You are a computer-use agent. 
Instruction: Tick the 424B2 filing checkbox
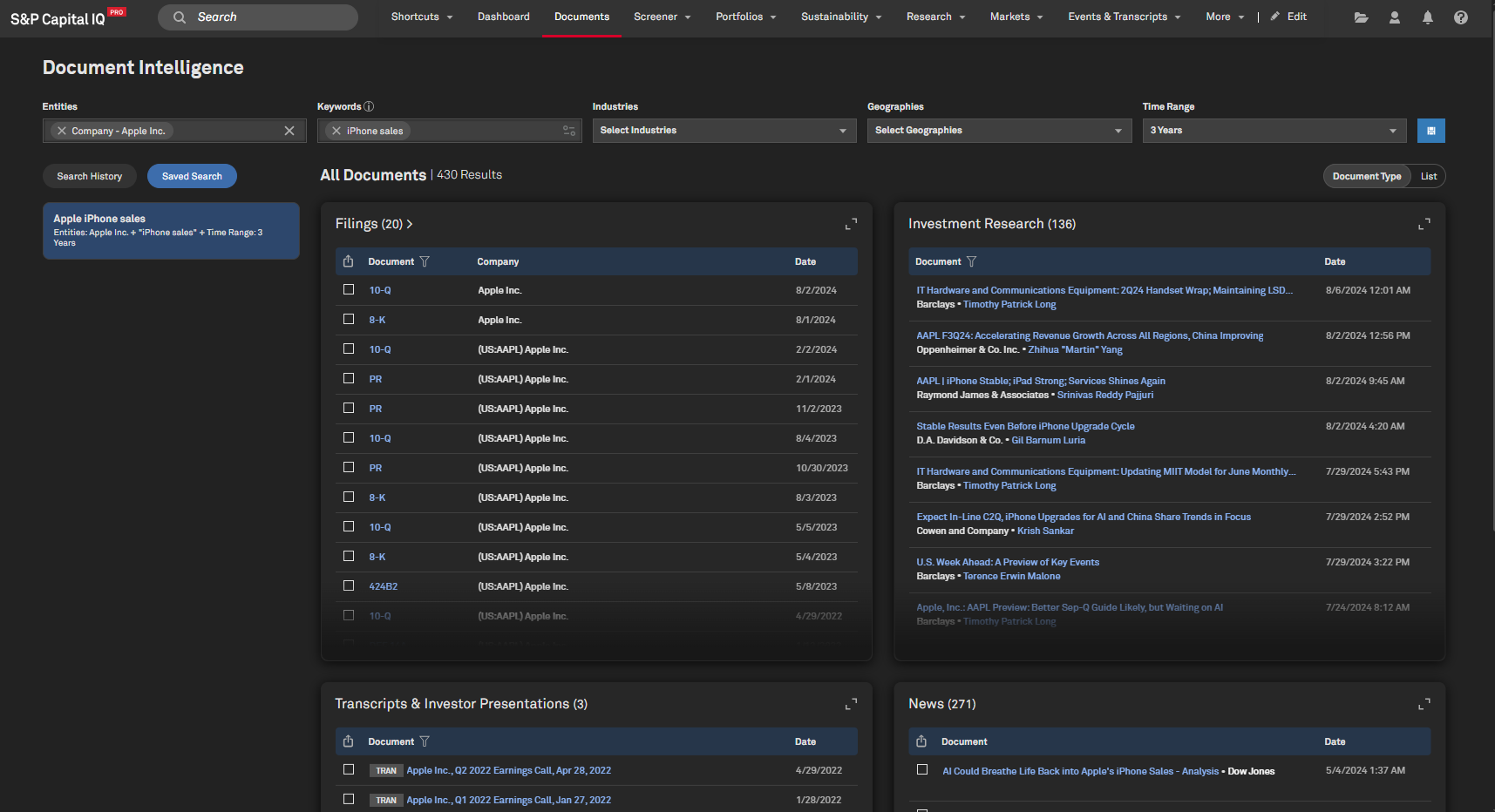coord(349,586)
